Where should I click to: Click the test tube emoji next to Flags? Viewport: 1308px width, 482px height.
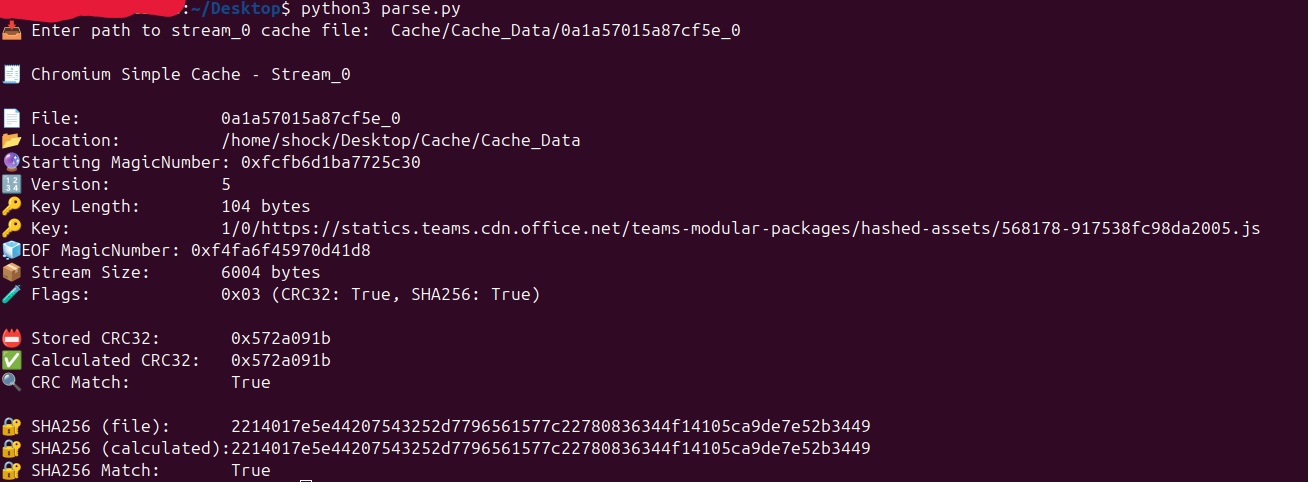point(11,294)
